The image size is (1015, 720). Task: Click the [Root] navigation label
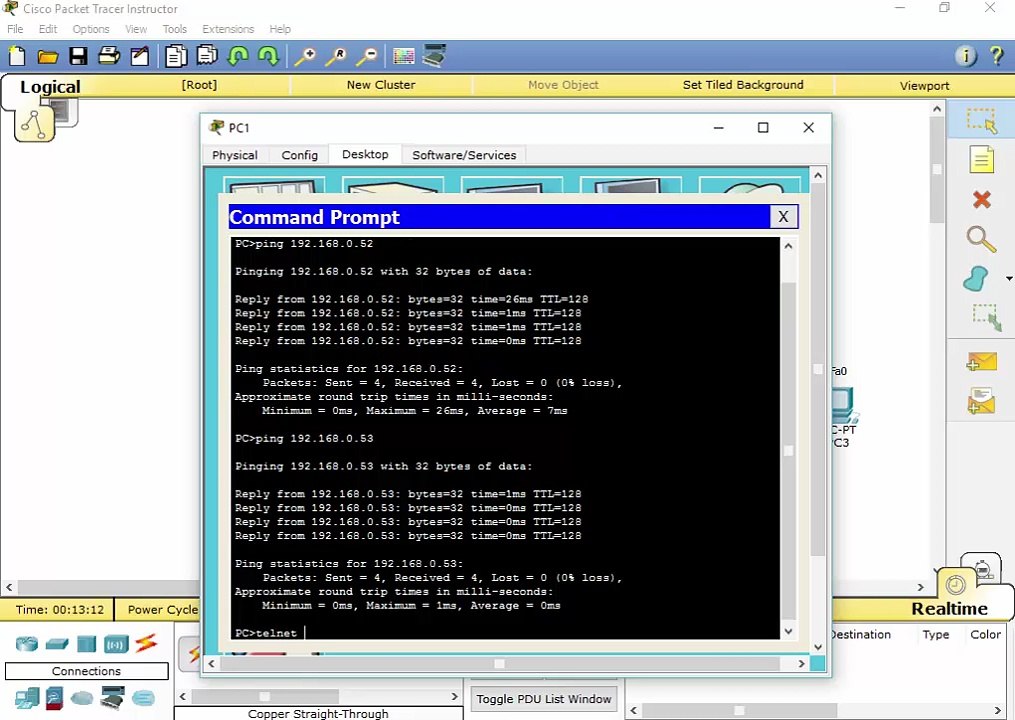coord(199,85)
